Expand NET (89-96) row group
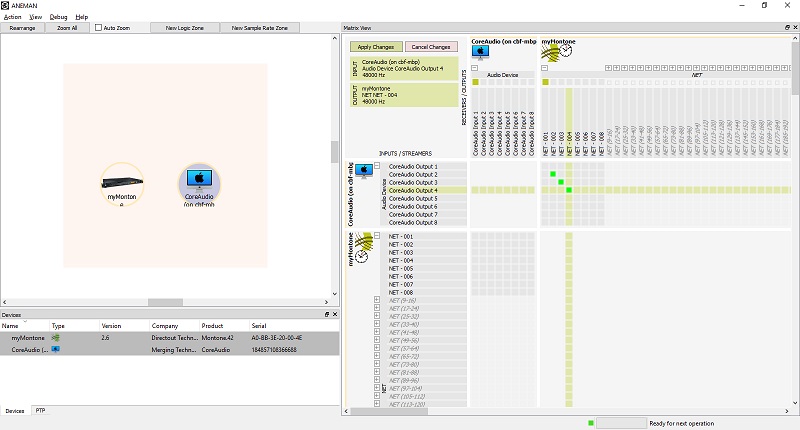The height and width of the screenshot is (430, 800). click(x=377, y=380)
